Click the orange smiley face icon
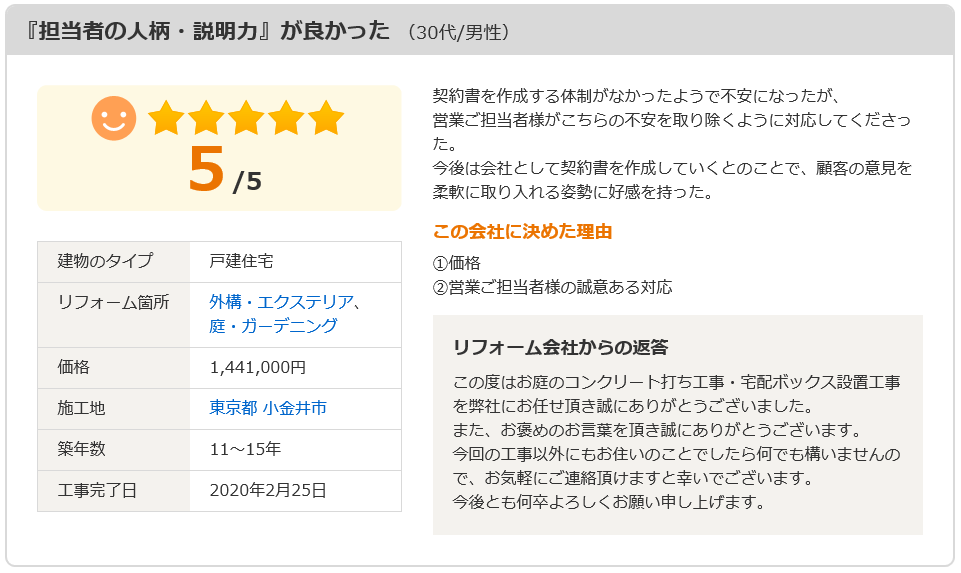Viewport: 961px width, 573px height. 114,118
